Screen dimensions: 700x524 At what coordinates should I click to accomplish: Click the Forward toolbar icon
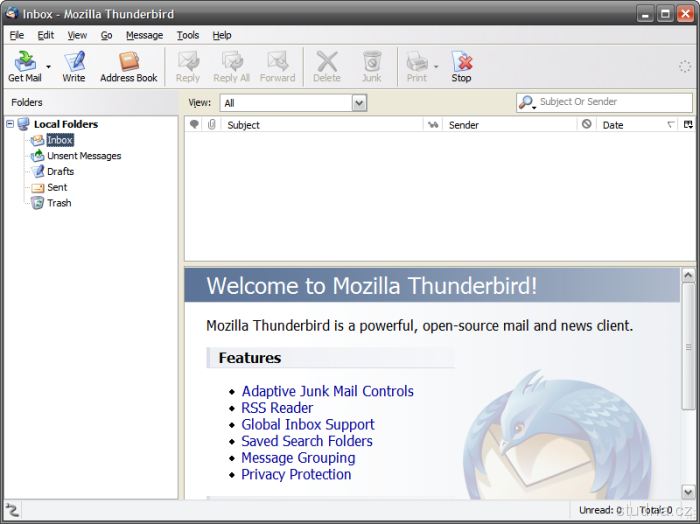click(277, 66)
